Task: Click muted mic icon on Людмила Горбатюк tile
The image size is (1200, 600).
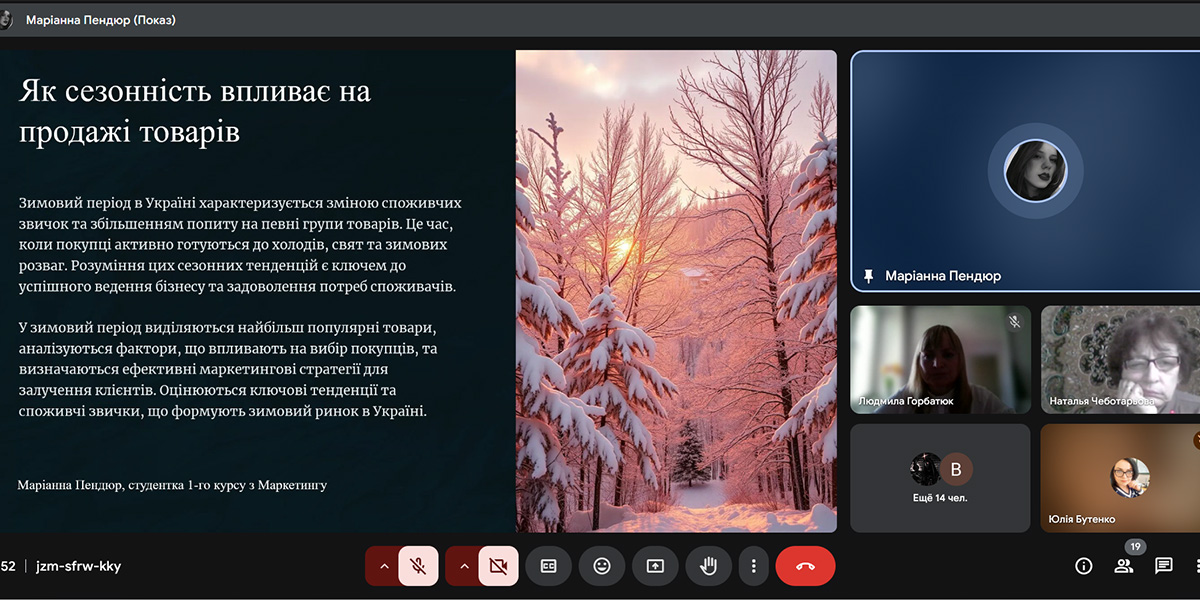Action: pyautogui.click(x=1014, y=322)
